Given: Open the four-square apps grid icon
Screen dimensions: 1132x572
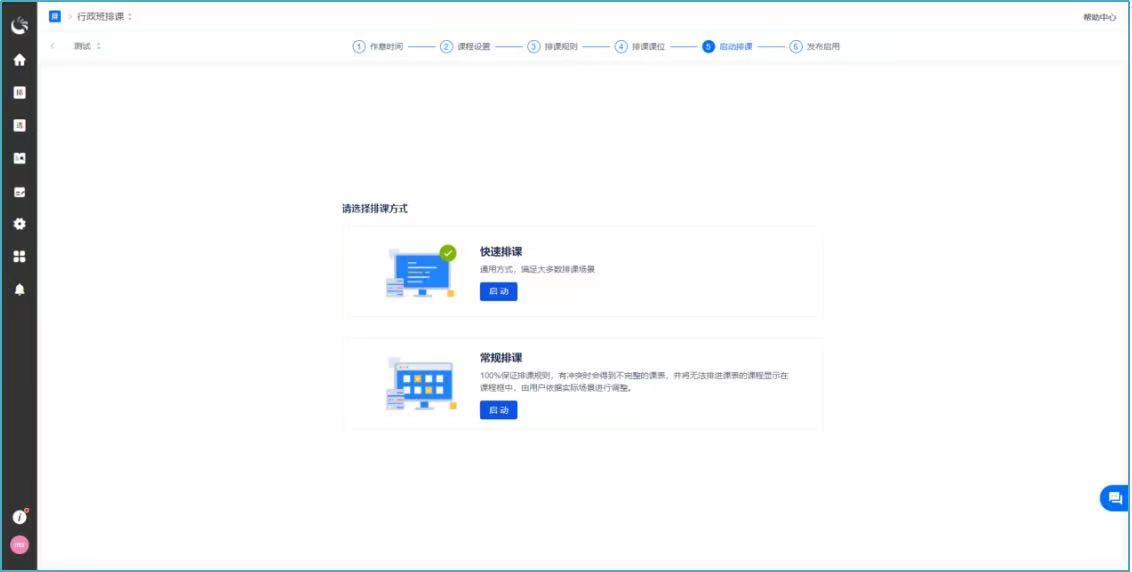Looking at the screenshot, I should (19, 257).
